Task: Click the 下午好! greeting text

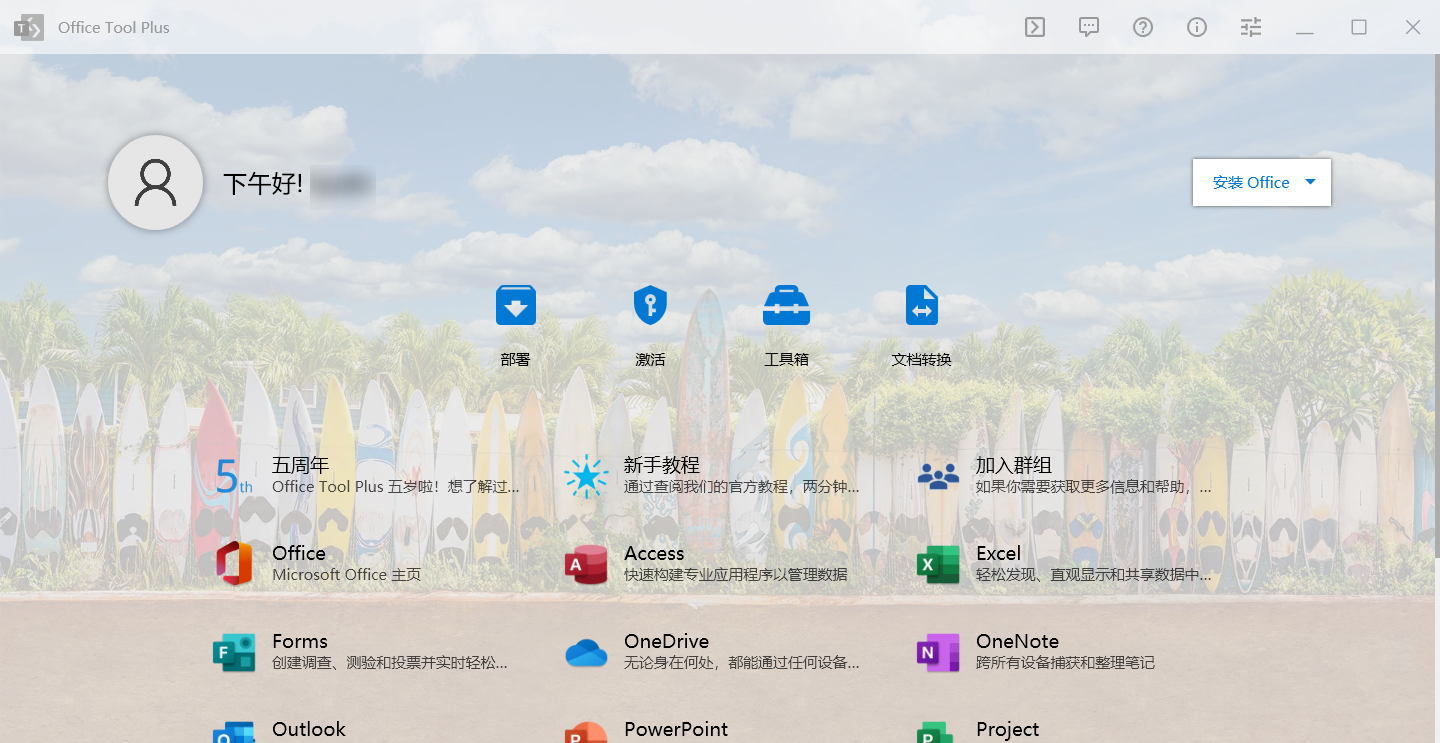Action: point(263,183)
